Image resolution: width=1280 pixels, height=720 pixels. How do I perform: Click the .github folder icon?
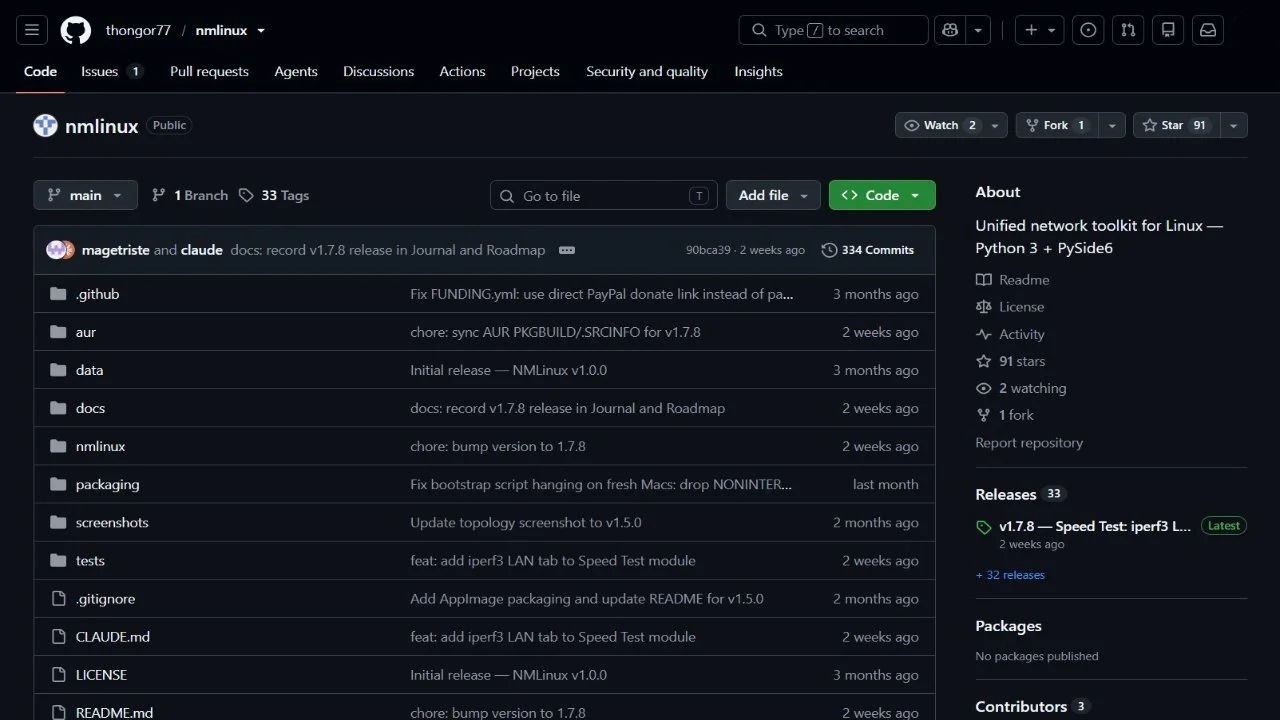click(x=58, y=294)
